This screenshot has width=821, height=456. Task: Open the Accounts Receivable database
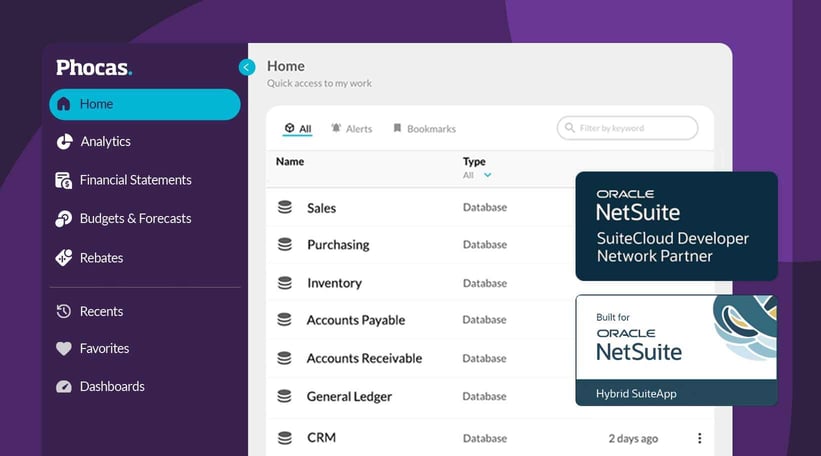[364, 358]
